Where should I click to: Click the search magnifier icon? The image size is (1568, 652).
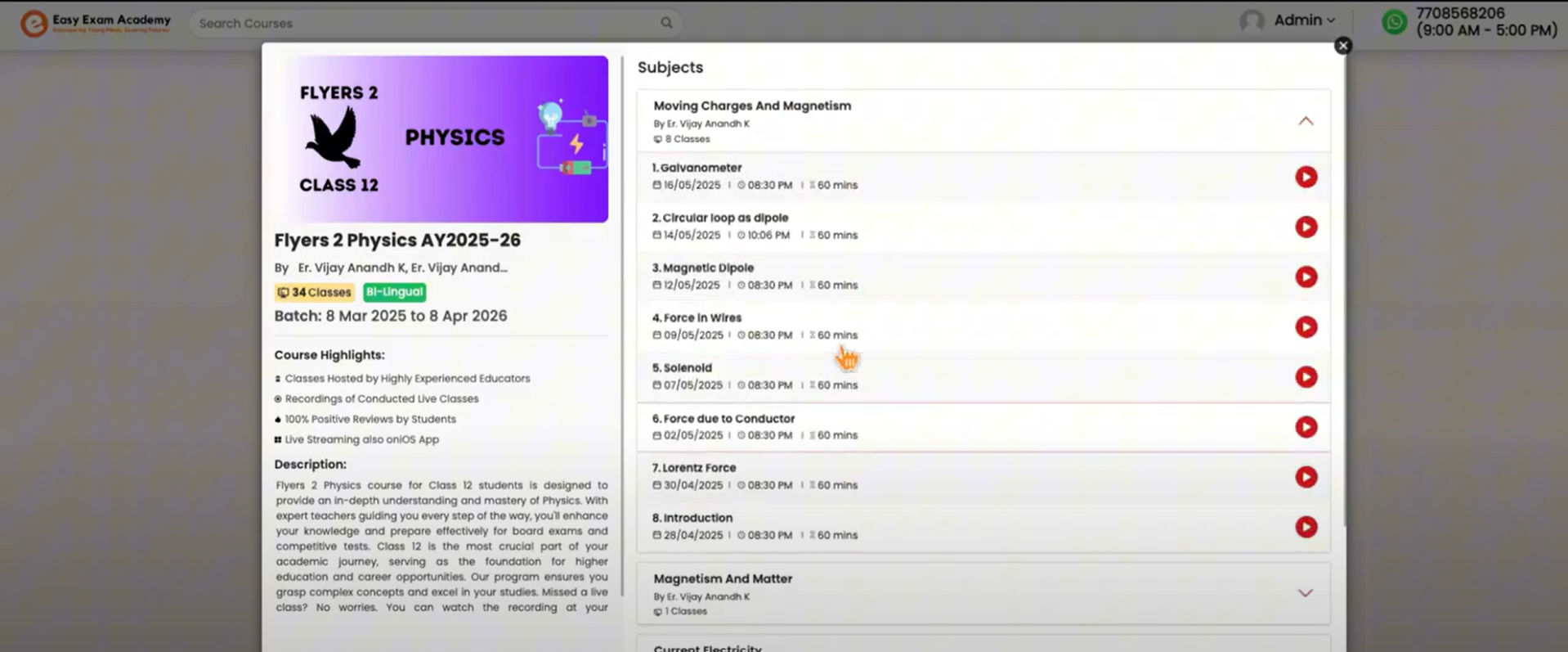point(666,23)
